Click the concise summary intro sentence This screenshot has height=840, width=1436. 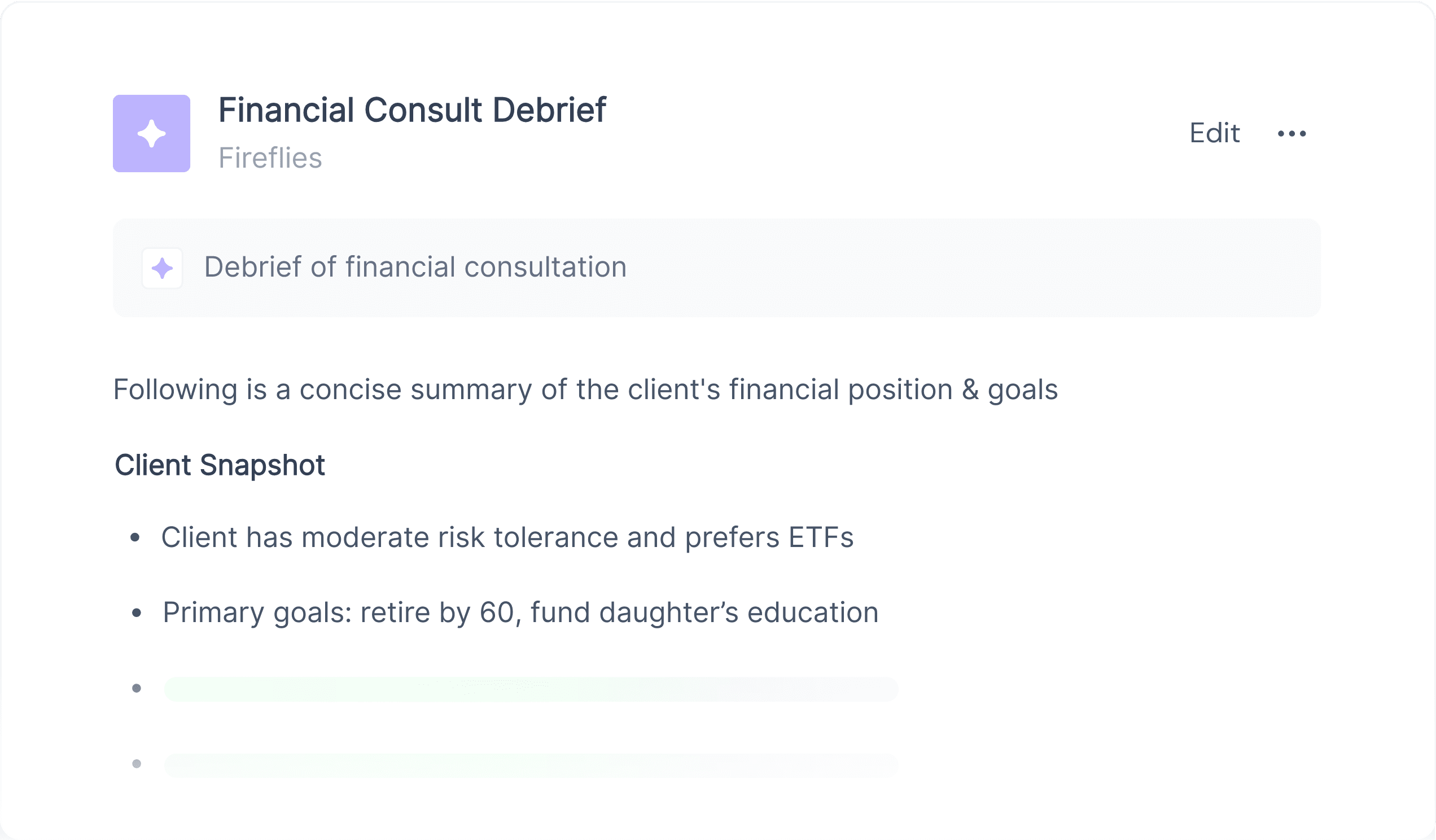coord(585,391)
